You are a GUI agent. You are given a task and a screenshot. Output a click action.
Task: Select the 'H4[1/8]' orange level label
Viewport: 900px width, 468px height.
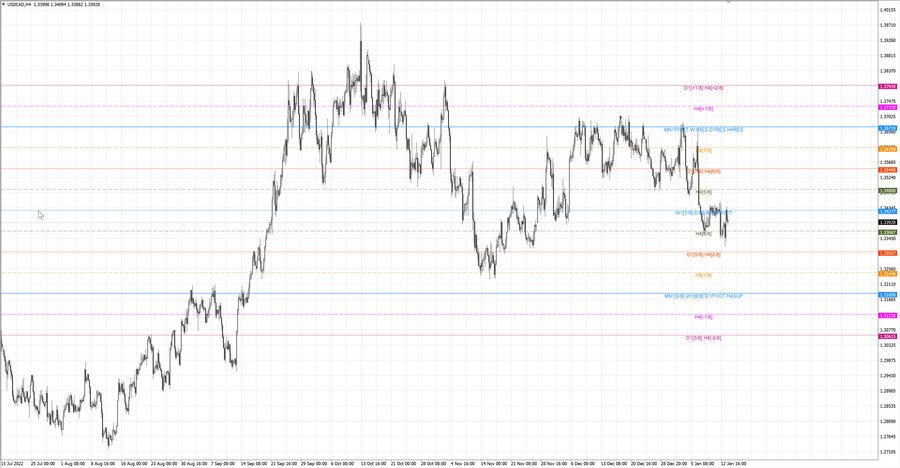pos(703,275)
